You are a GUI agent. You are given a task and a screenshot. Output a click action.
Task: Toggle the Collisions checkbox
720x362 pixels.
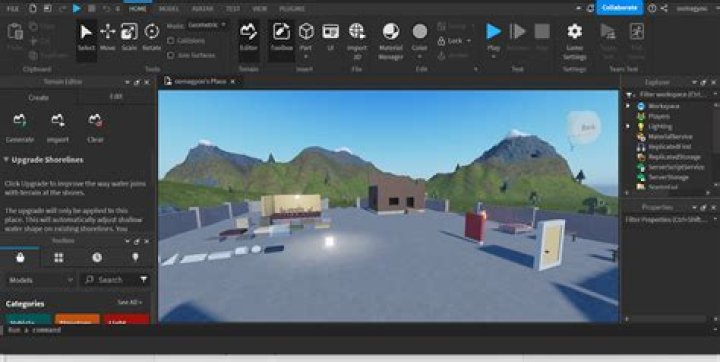click(x=171, y=41)
